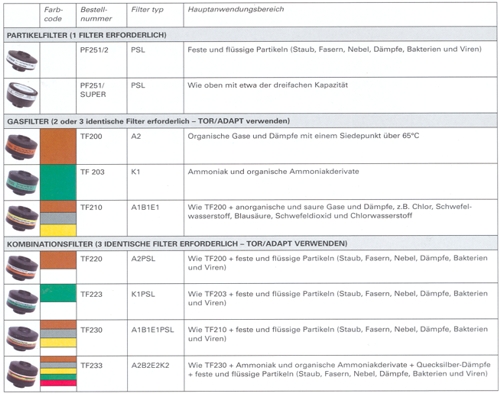Click the TF220 combination filter image
Screen dimensions: 500x394
click(x=22, y=268)
